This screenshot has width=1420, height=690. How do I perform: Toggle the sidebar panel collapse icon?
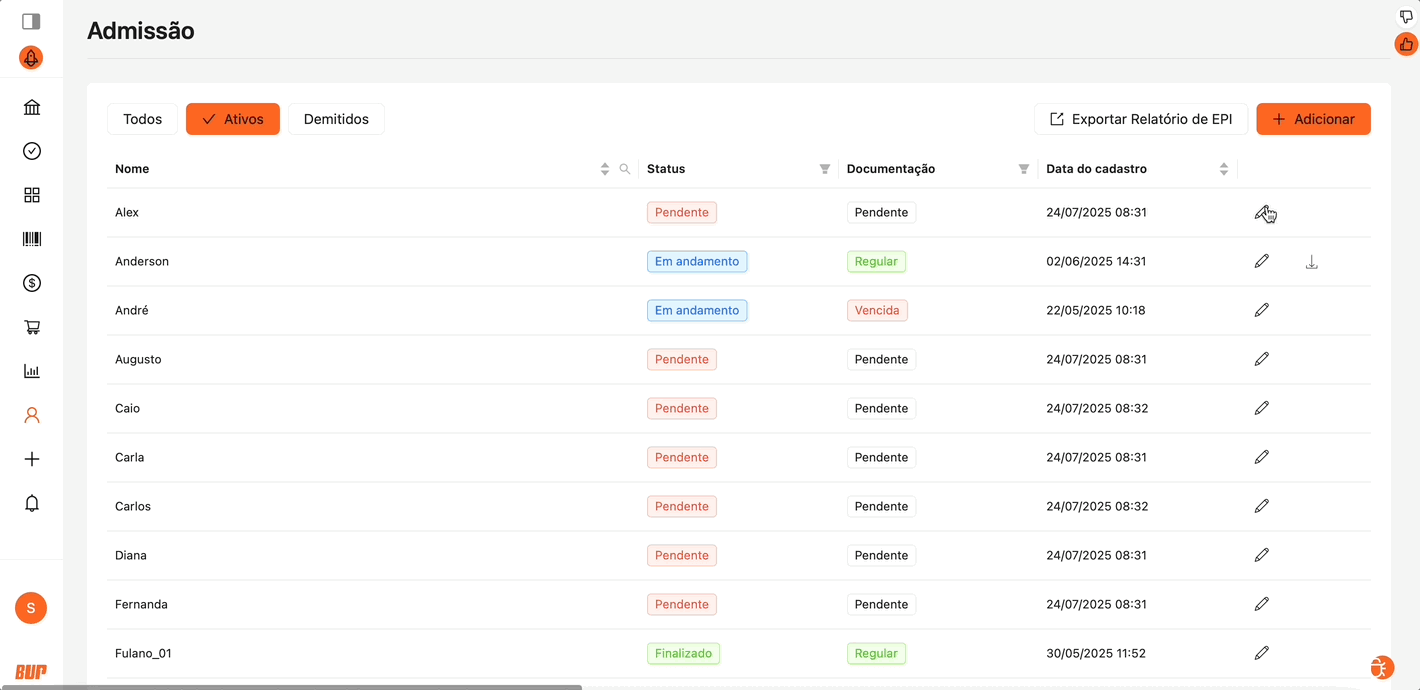click(31, 21)
